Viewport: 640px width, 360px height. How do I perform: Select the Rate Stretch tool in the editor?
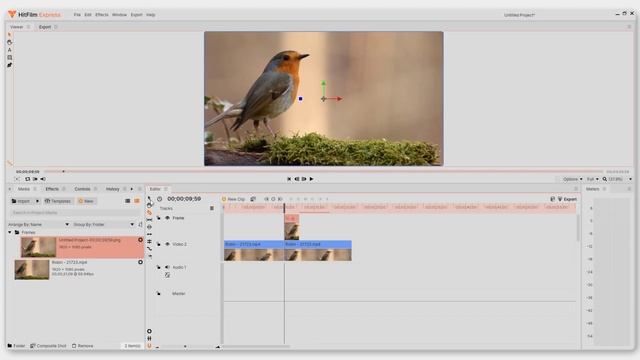[x=149, y=249]
